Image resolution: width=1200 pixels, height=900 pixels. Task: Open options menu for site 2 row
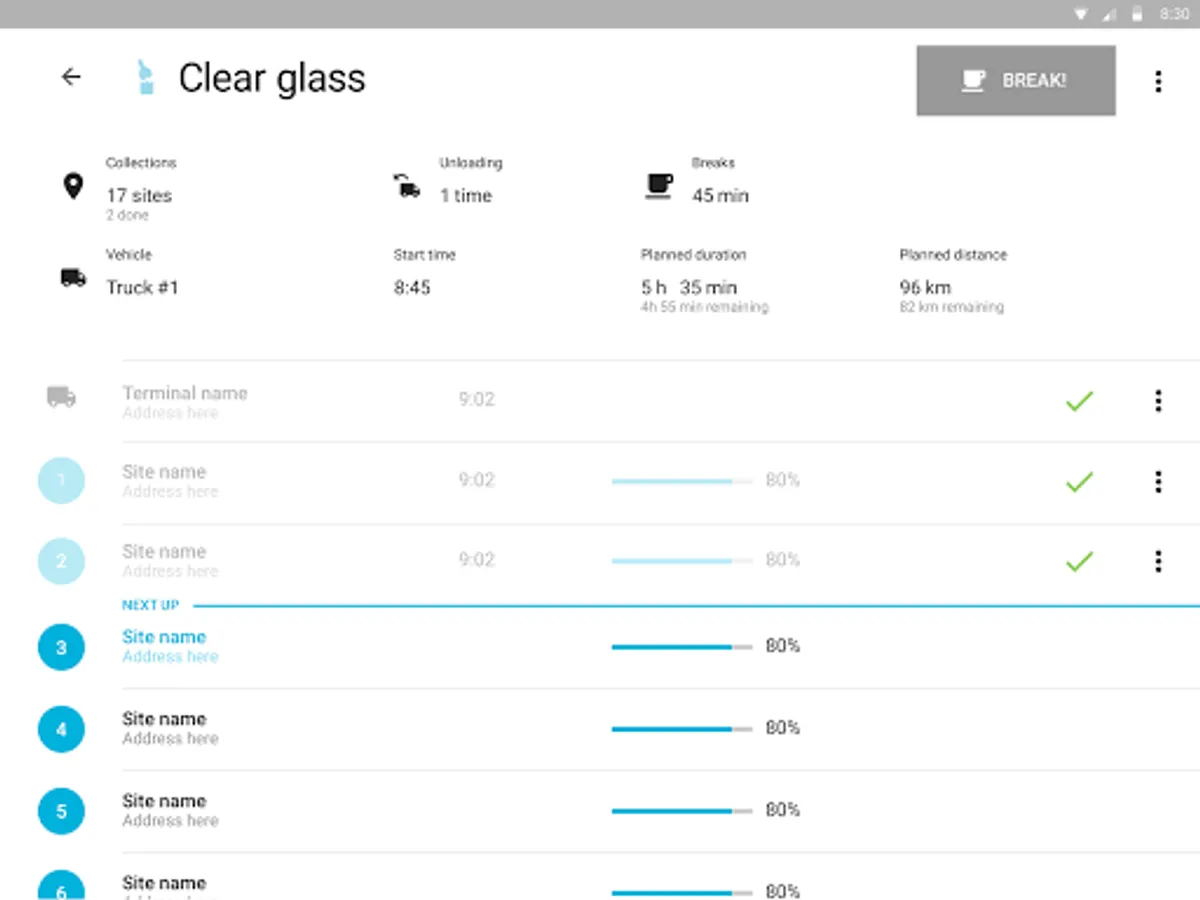pos(1158,561)
